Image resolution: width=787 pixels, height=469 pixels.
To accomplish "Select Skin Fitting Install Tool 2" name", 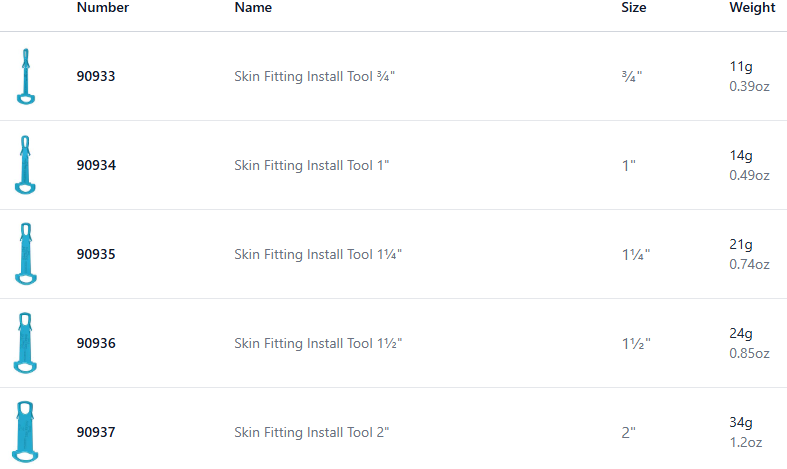I will coord(311,432).
